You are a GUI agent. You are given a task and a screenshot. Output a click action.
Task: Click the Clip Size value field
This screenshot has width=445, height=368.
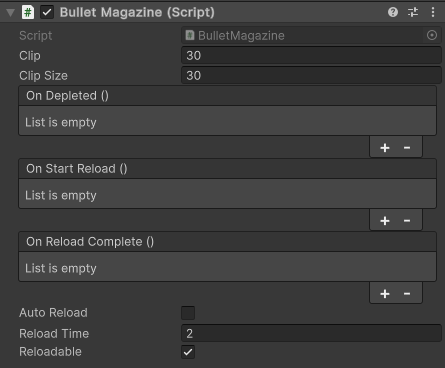tap(311, 75)
